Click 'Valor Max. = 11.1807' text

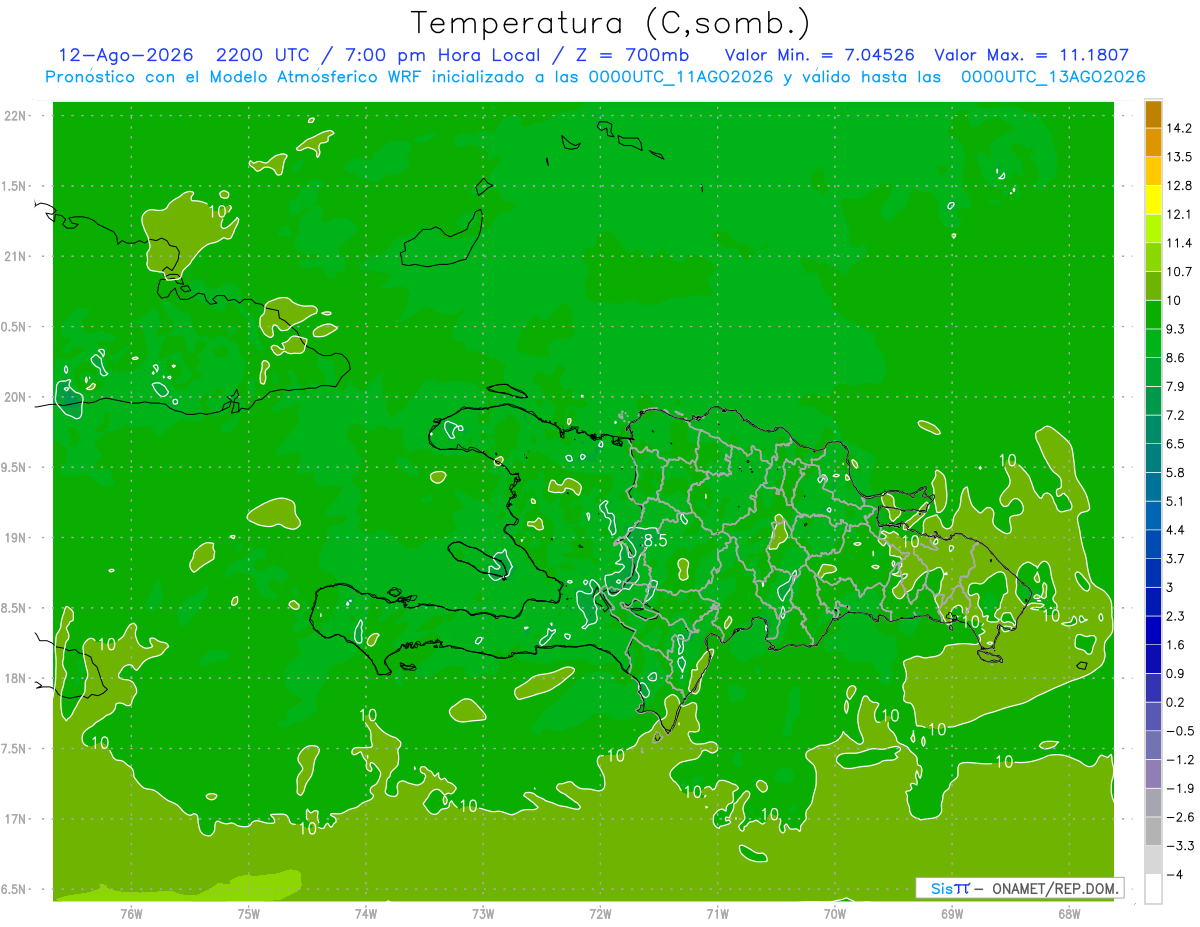[x=1031, y=55]
